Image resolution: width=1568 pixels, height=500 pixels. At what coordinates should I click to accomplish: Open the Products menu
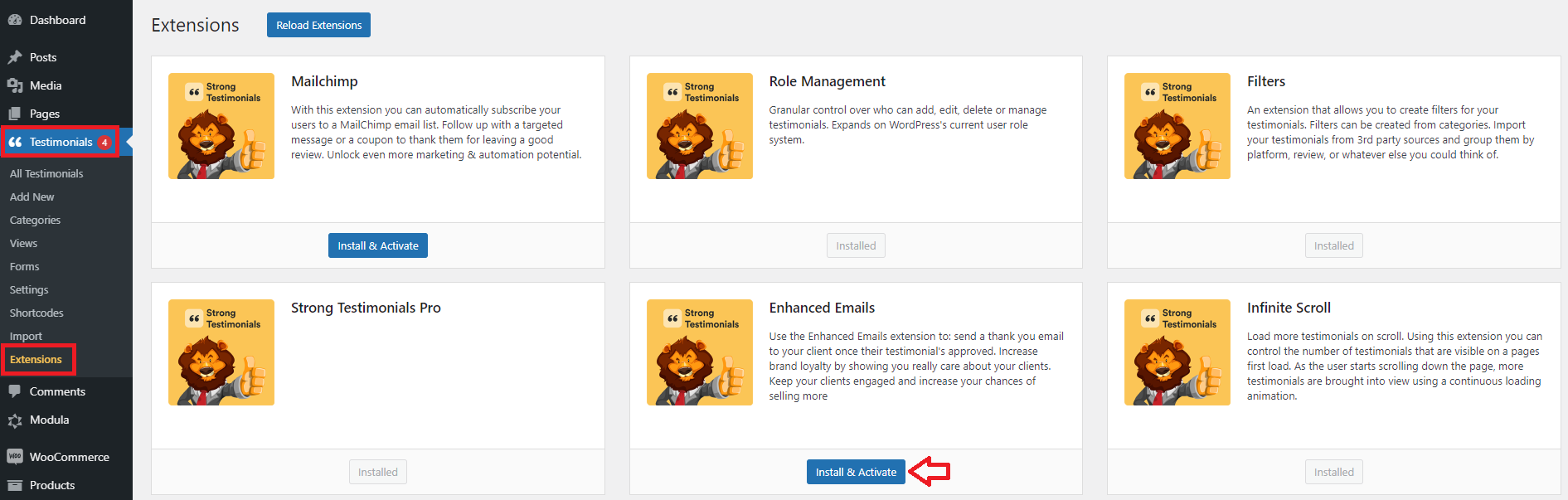pos(52,485)
